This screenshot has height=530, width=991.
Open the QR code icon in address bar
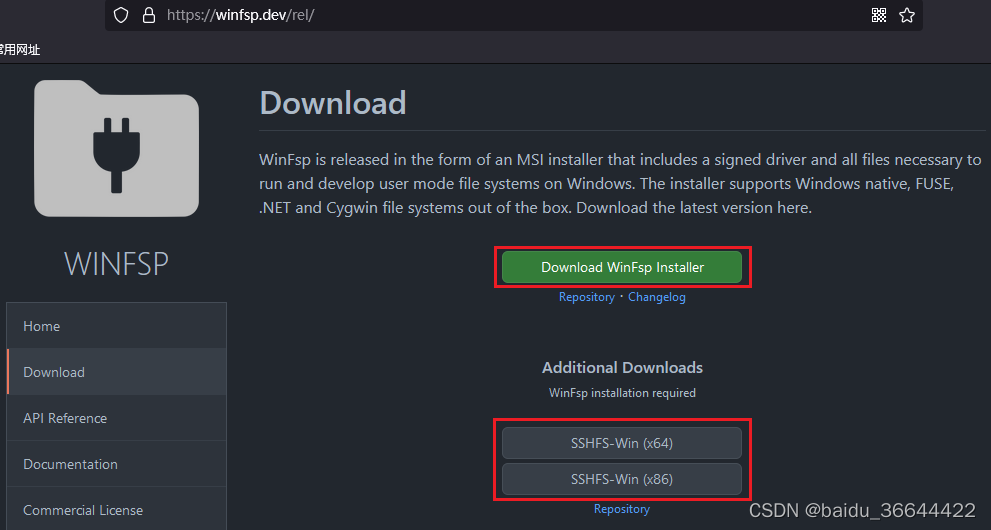click(879, 15)
